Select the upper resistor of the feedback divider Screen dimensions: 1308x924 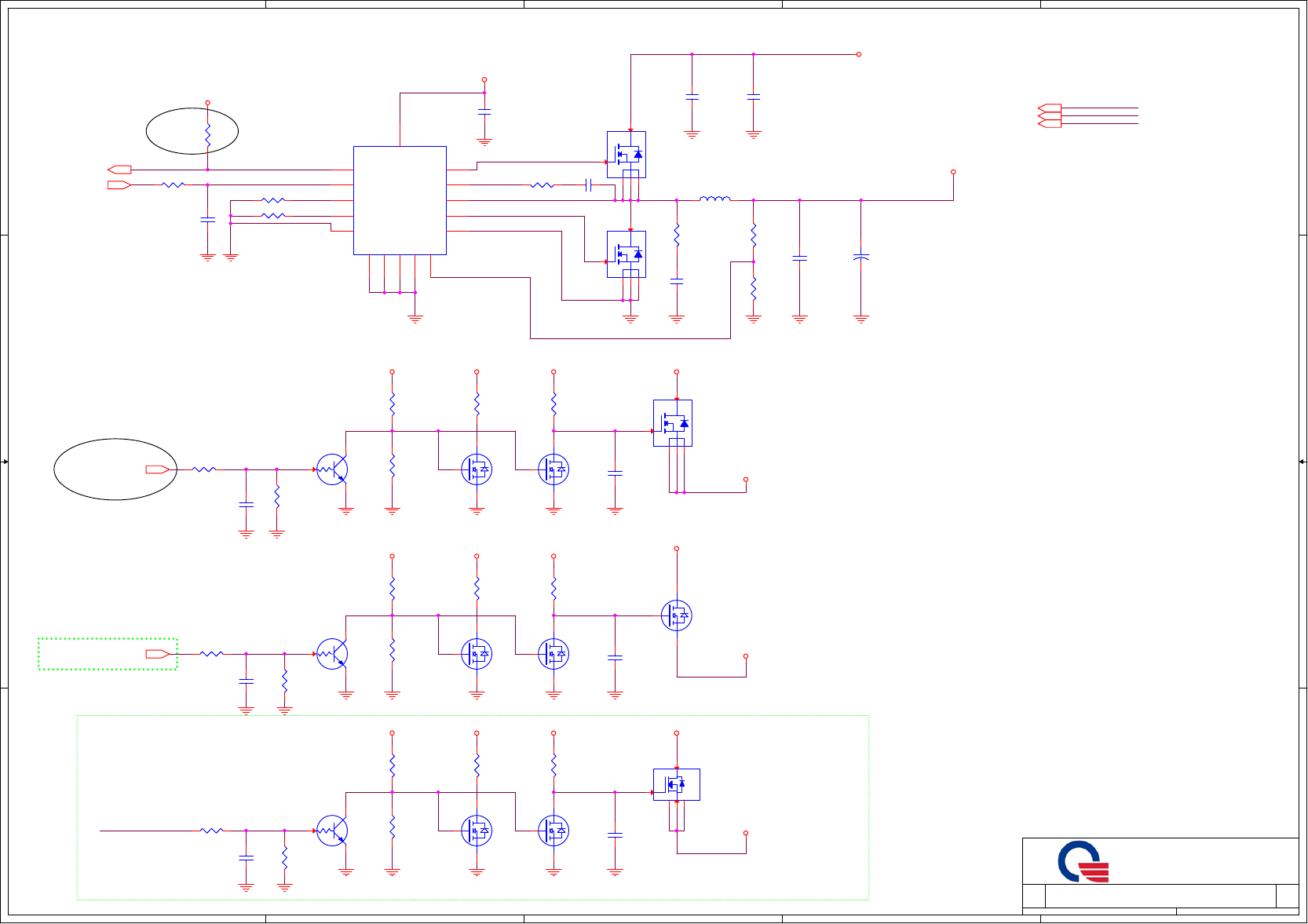pos(754,235)
